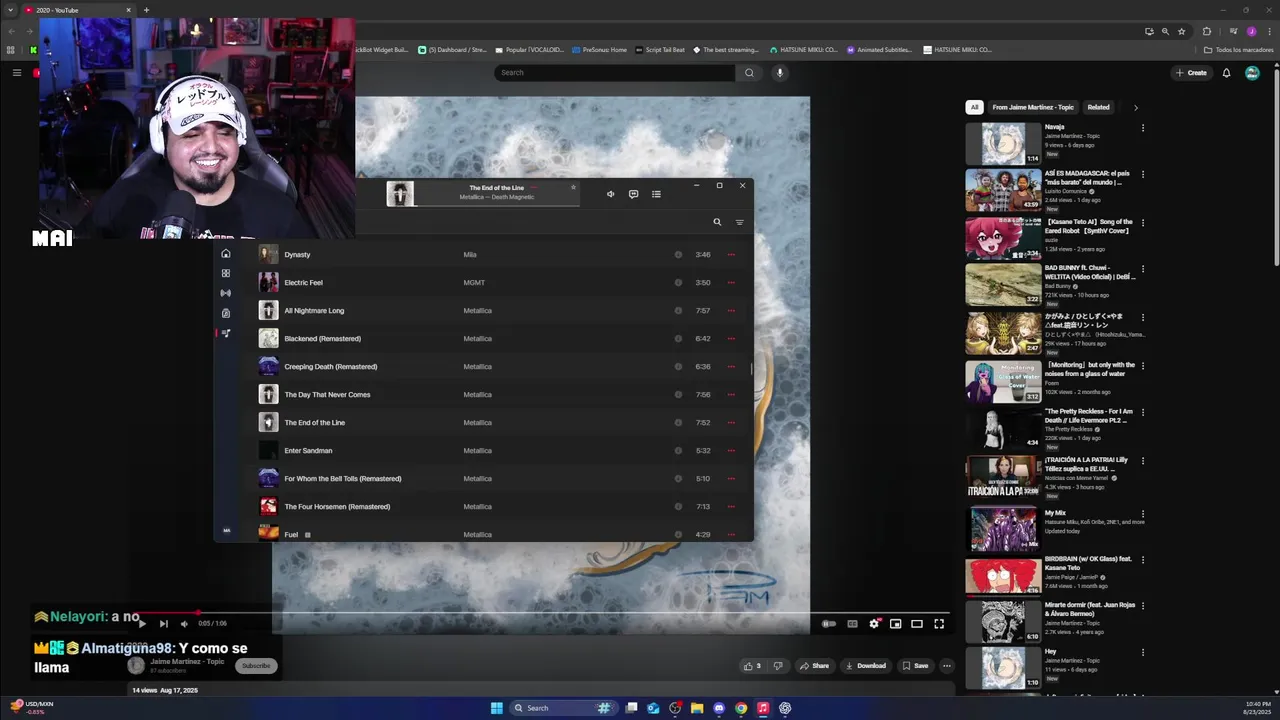This screenshot has width=1280, height=720.
Task: Click the Share button under the video
Action: tap(814, 666)
